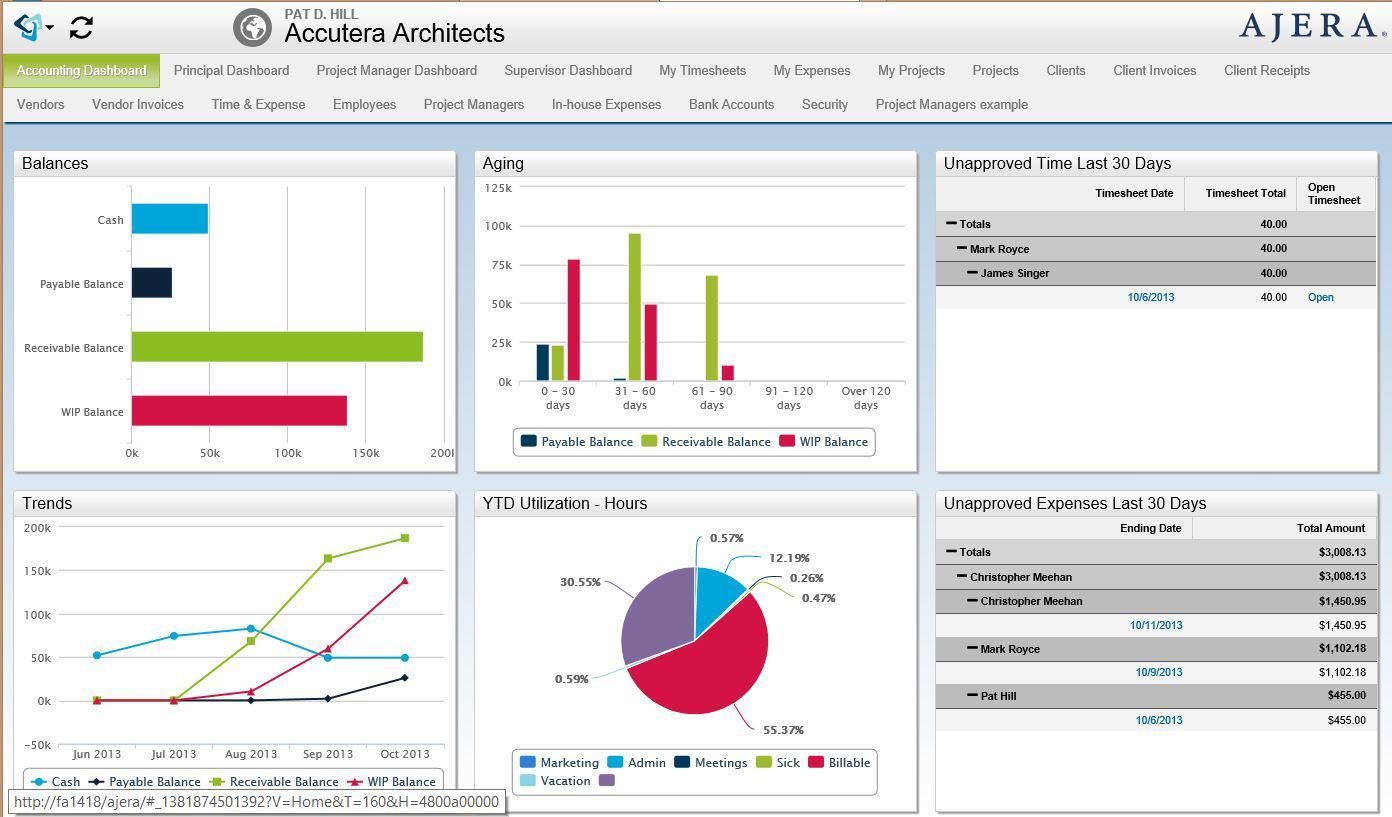Click the refresh icon in the toolbar
The height and width of the screenshot is (817, 1392).
80,27
